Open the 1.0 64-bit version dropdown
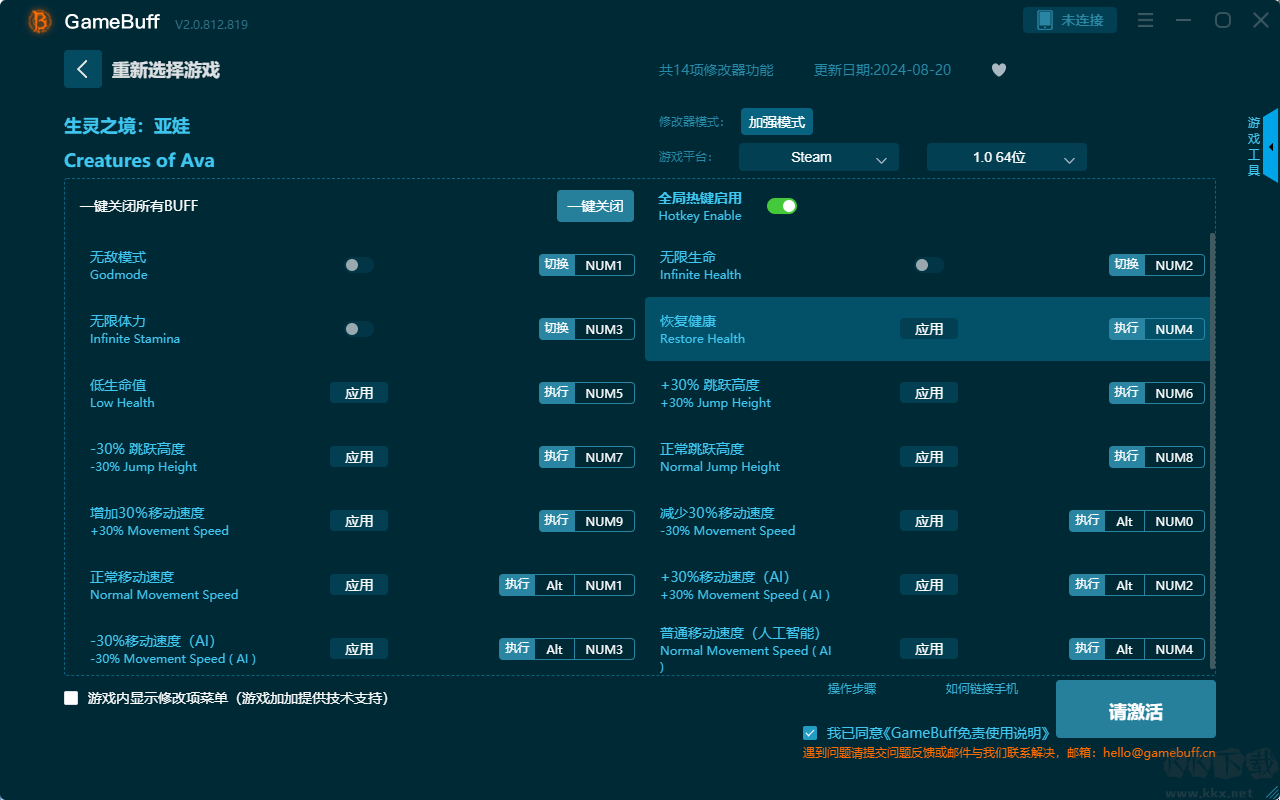 pyautogui.click(x=1006, y=158)
